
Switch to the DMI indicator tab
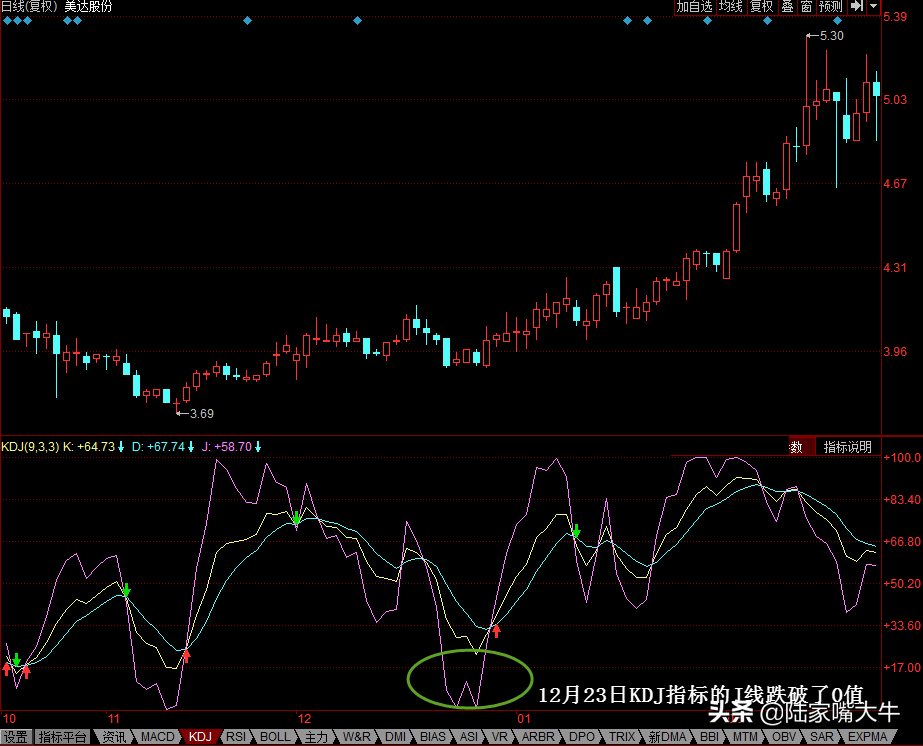click(x=396, y=737)
